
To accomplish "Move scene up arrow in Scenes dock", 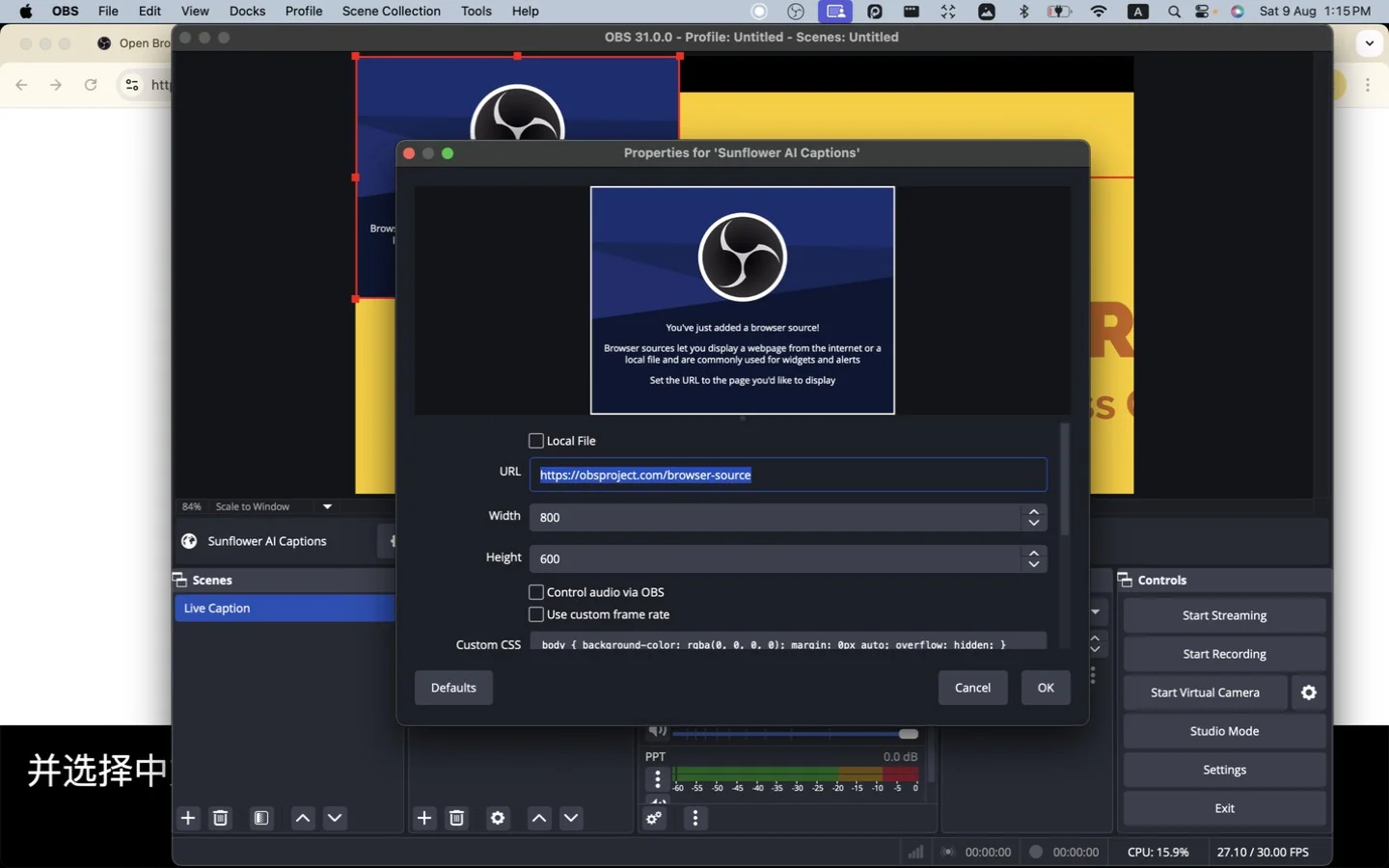I will 303,818.
